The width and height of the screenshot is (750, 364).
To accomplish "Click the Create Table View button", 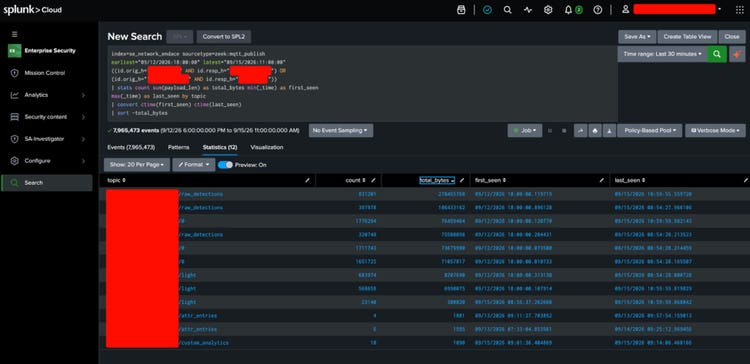I will click(x=687, y=37).
